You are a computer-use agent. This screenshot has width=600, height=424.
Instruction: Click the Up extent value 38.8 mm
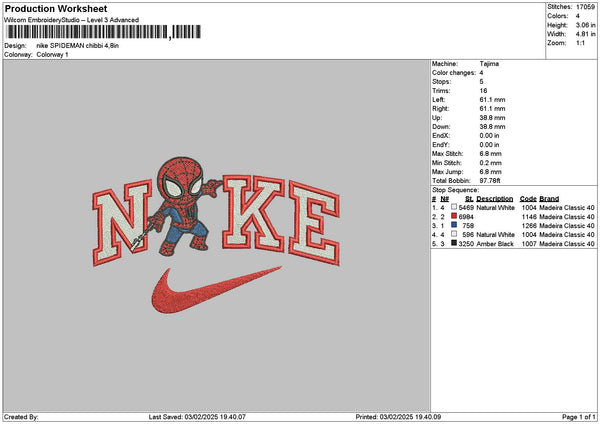[x=492, y=118]
